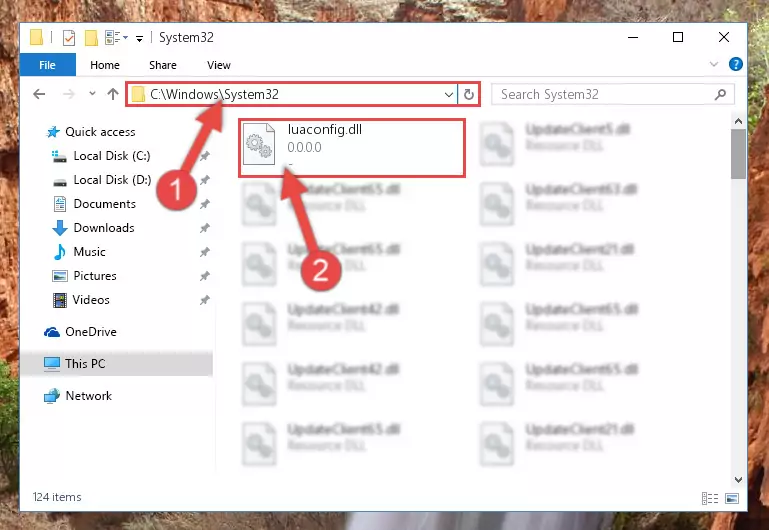Screen dimensions: 769x530
Task: Expand the address bar history dropdown
Action: (449, 94)
